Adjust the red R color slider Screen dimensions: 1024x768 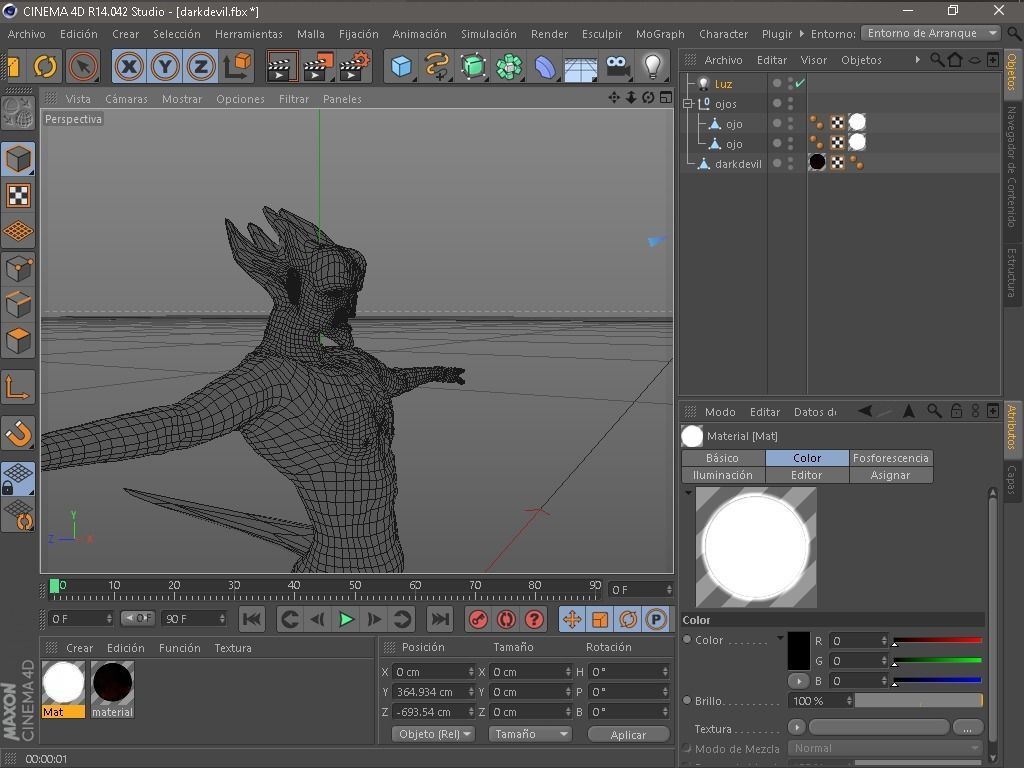point(937,641)
